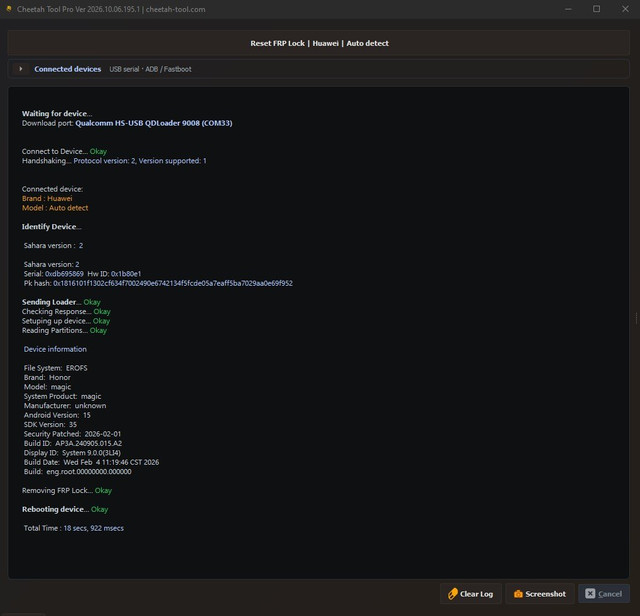
Task: Click the Build Date line
Action: (x=91, y=462)
